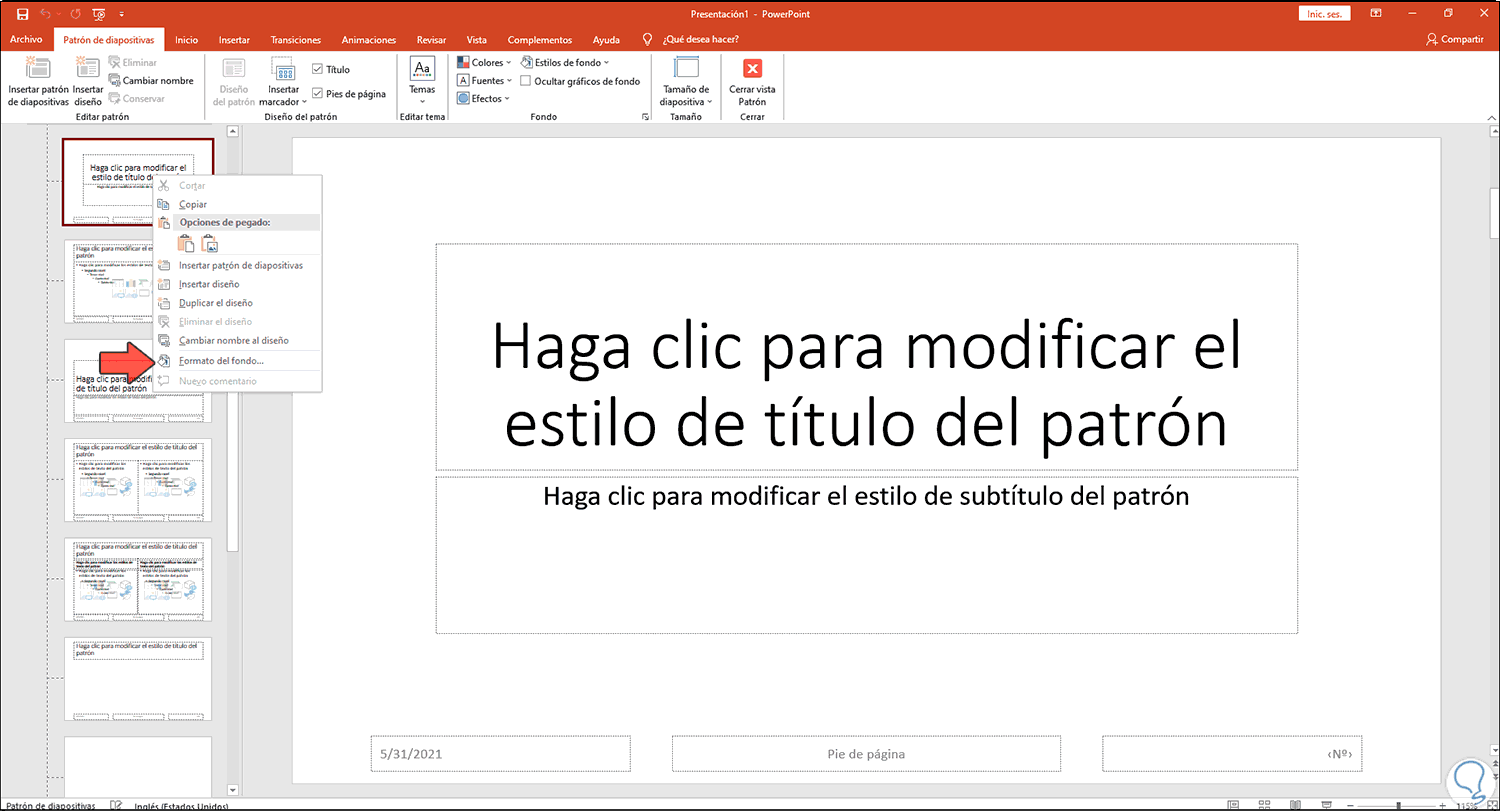
Task: Click the ¿Qué desea hacer? search box
Action: click(700, 40)
